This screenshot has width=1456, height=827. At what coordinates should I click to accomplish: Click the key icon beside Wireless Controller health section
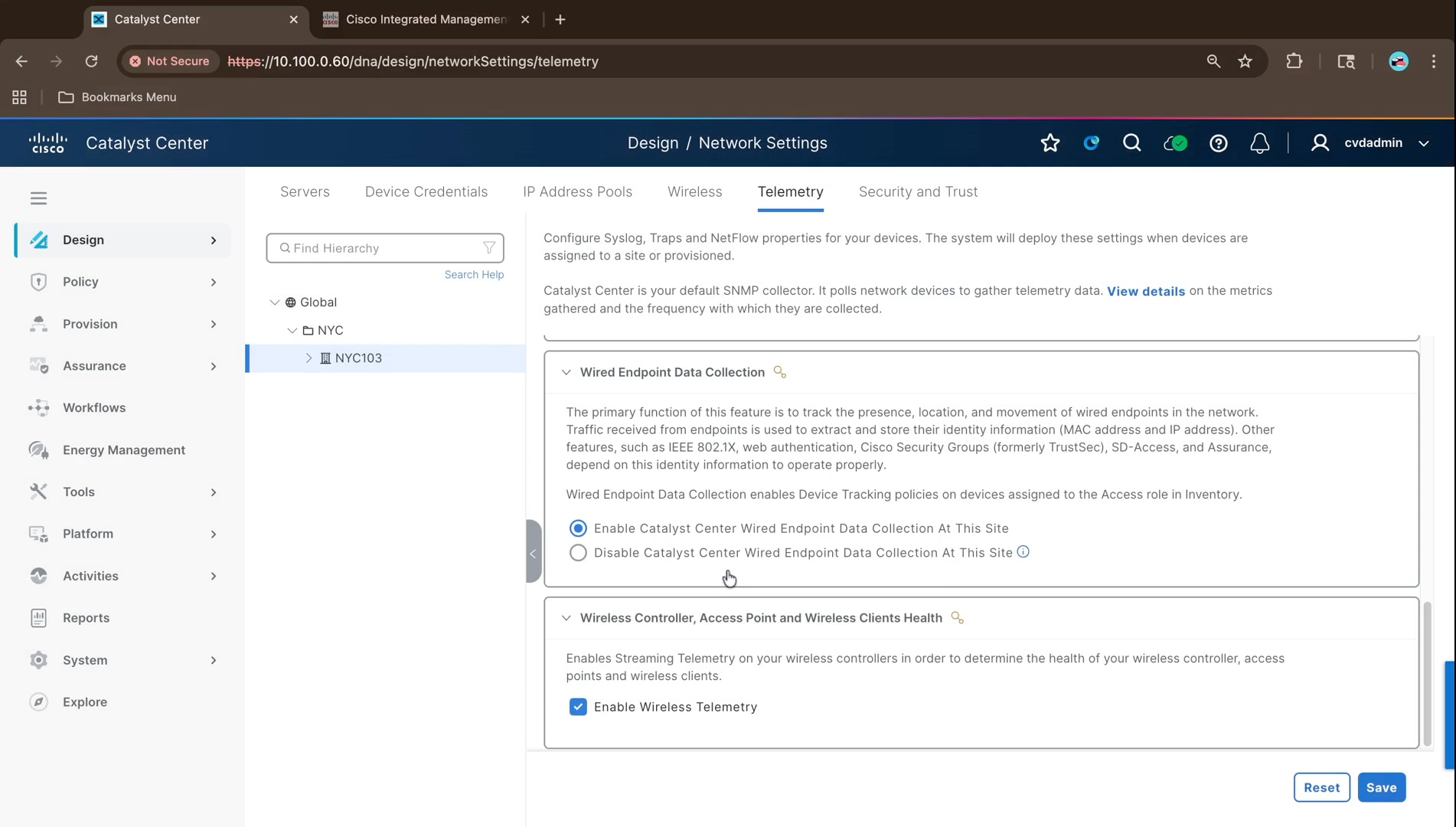(957, 618)
